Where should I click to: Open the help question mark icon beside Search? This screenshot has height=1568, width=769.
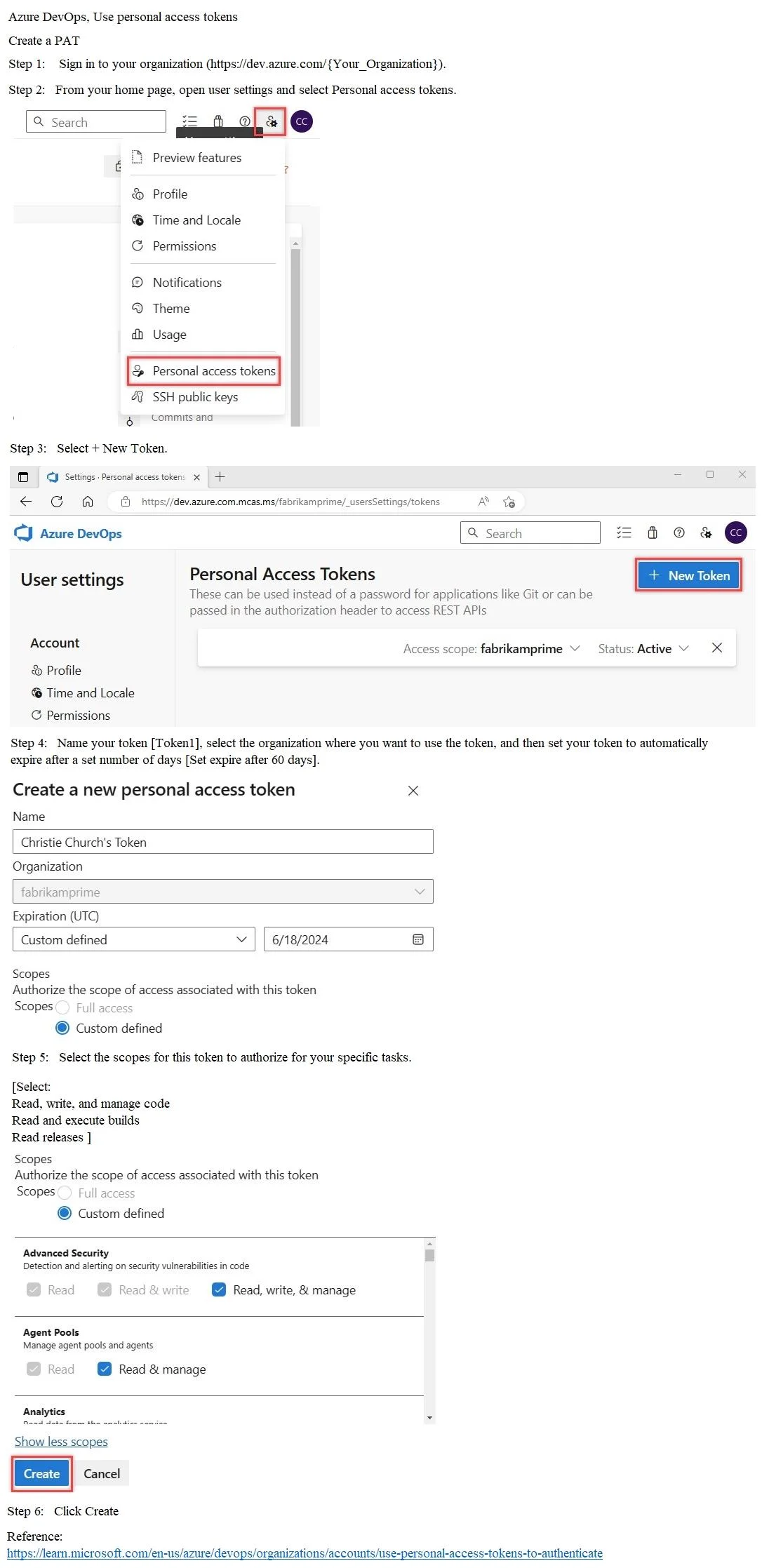[678, 532]
